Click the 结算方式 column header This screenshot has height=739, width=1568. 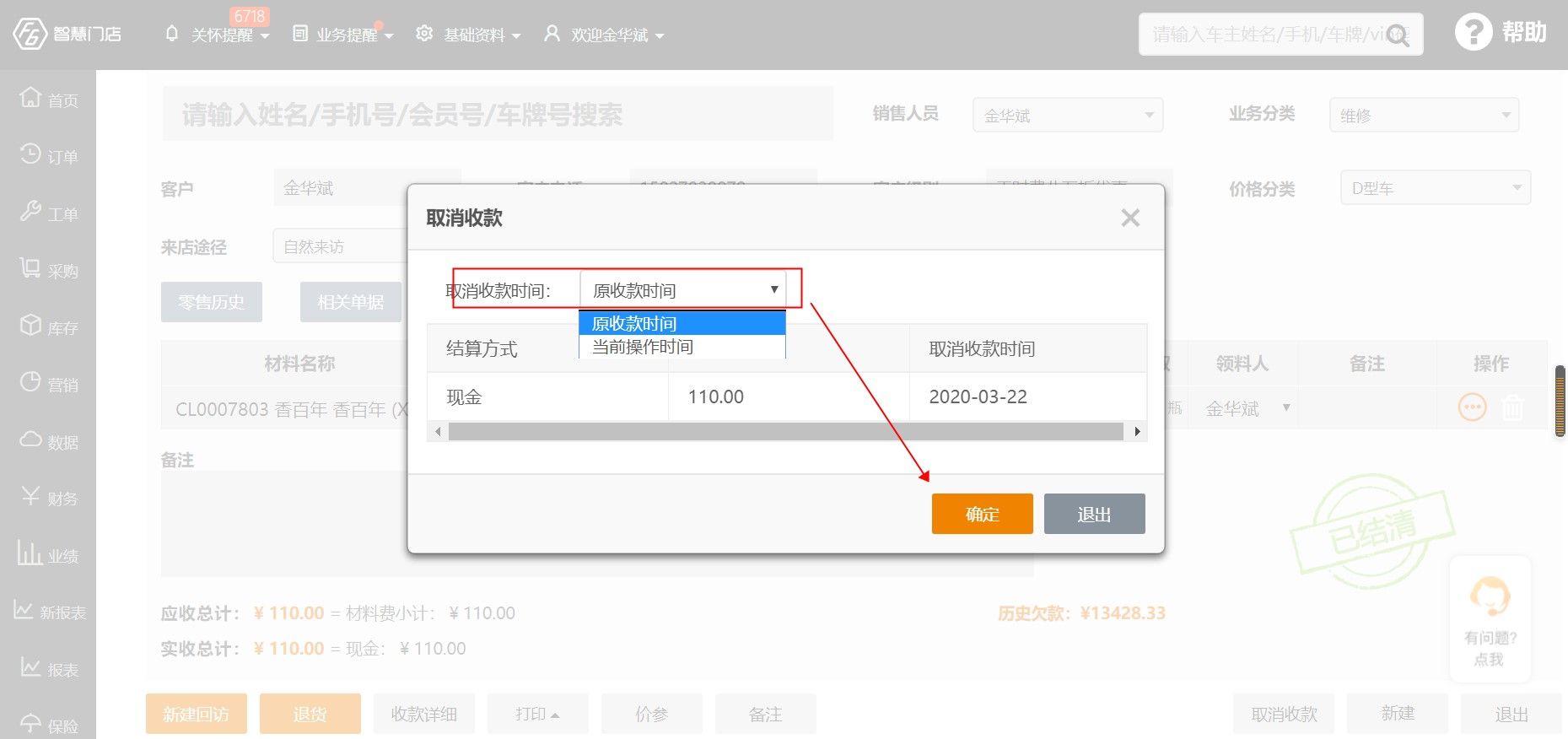(x=482, y=348)
